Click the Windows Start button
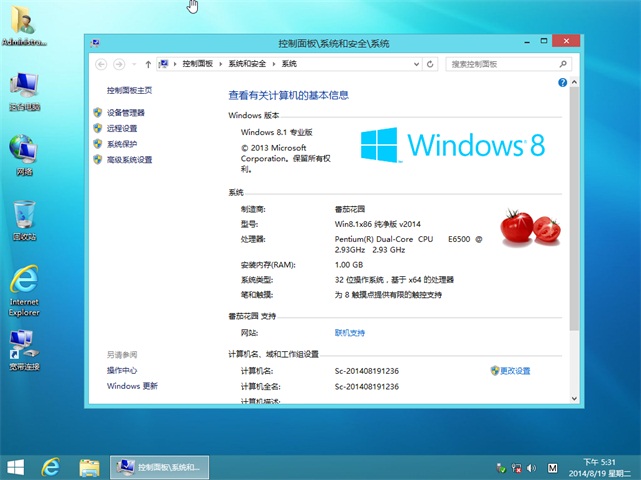 click(x=15, y=467)
